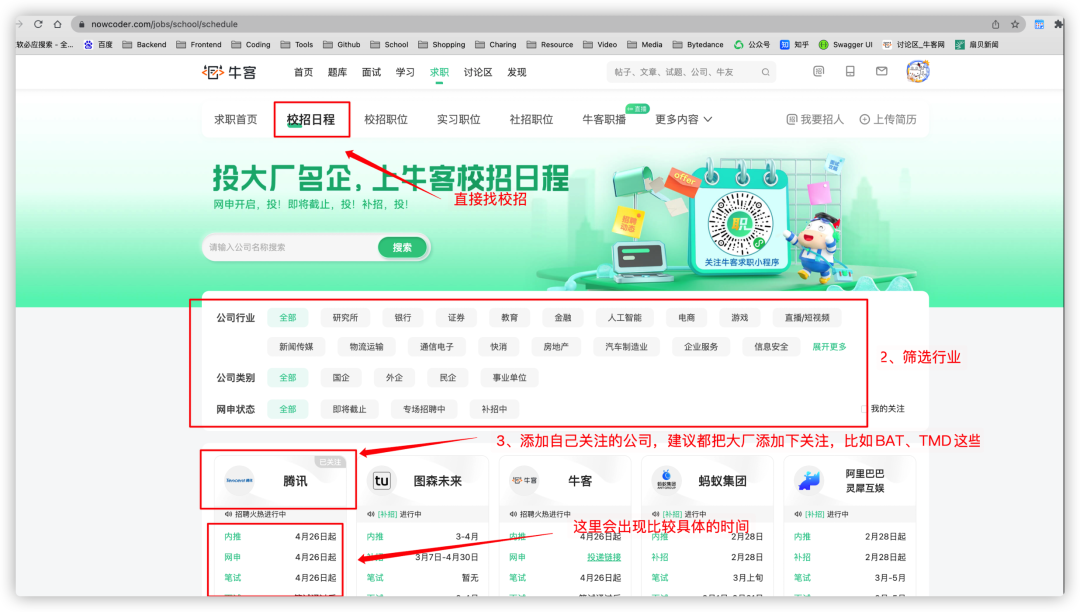Screen dimensions: 1080x612
Task: Open the Frontend bookmark folder
Action: [x=199, y=45]
